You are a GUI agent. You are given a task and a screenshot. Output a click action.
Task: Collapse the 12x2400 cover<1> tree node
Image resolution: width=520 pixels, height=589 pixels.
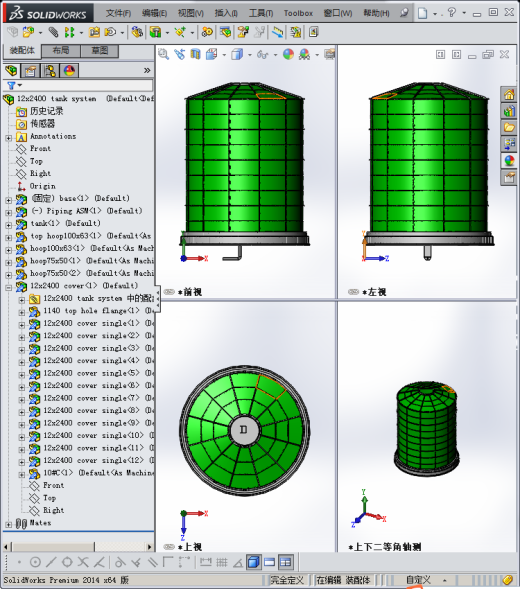8,288
